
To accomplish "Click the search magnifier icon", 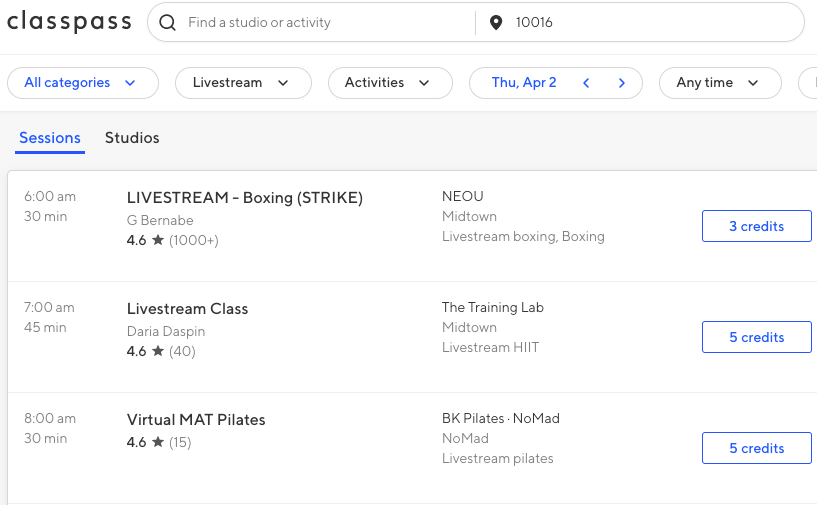I will pos(168,22).
